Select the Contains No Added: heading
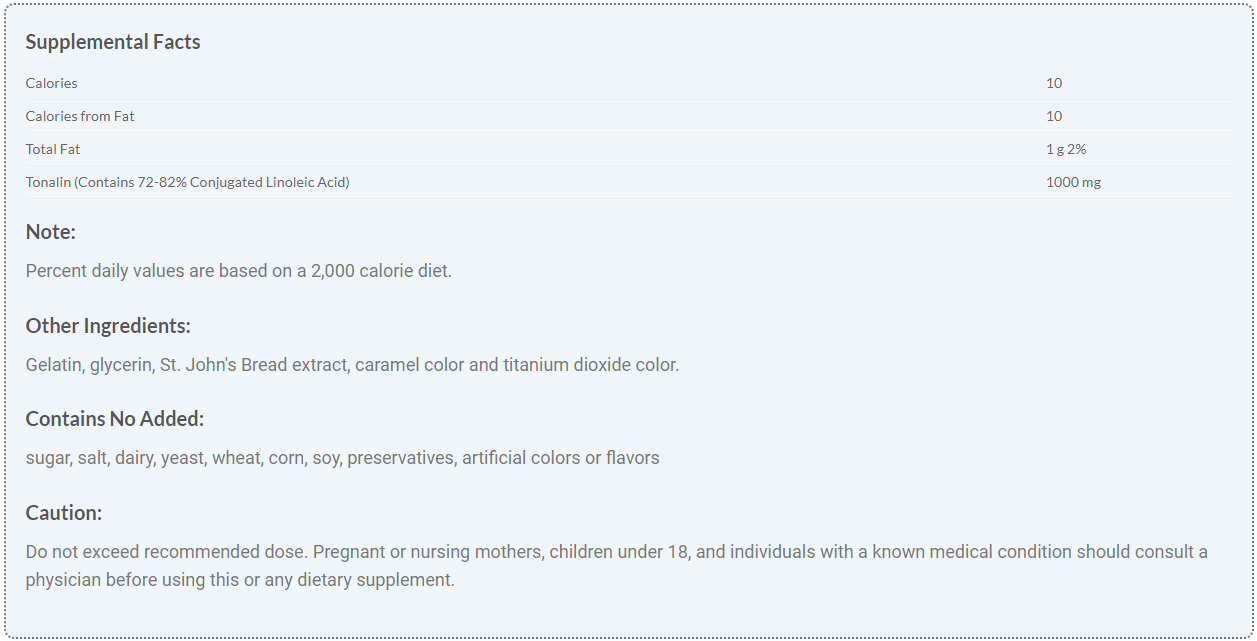1257x641 pixels. point(115,419)
